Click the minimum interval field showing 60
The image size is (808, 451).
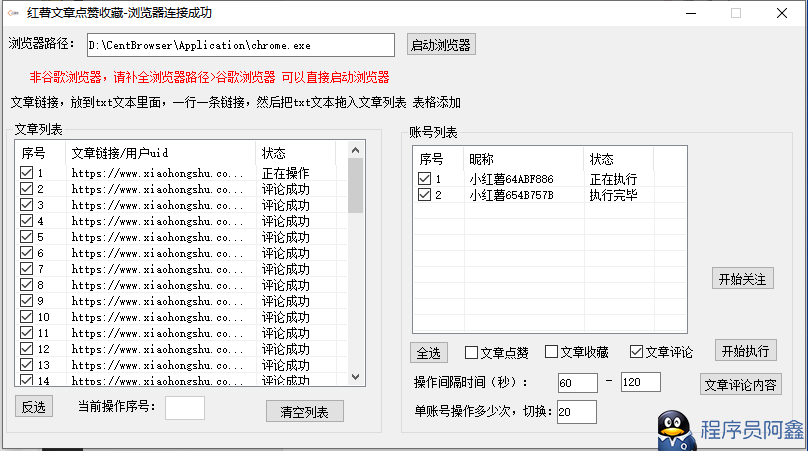[578, 383]
